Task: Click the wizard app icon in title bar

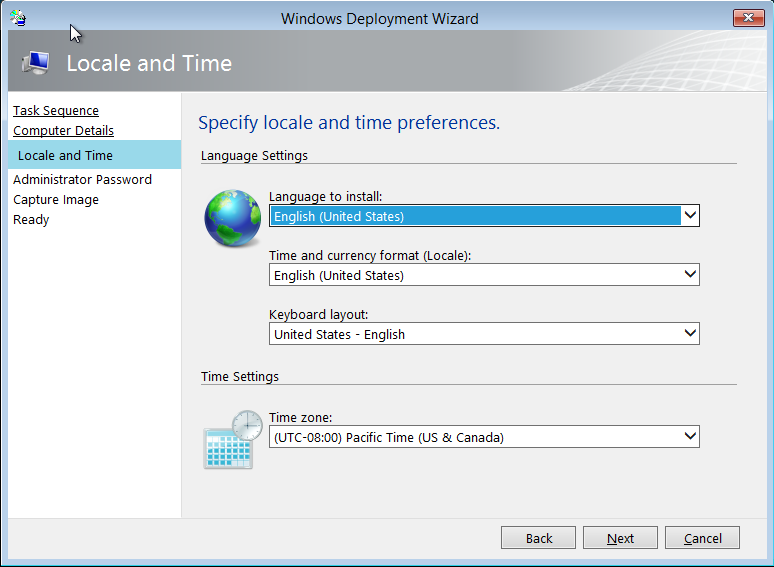Action: tap(18, 18)
